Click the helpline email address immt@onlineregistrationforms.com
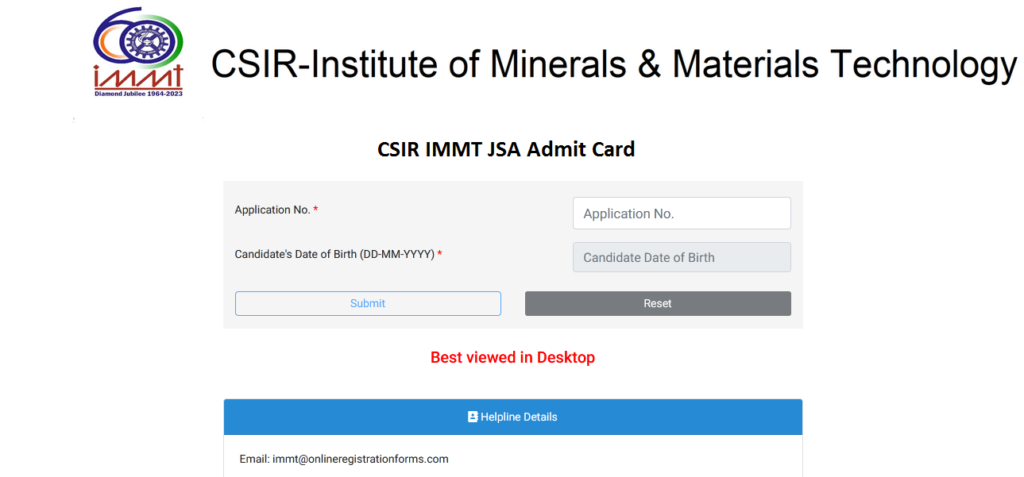 360,459
